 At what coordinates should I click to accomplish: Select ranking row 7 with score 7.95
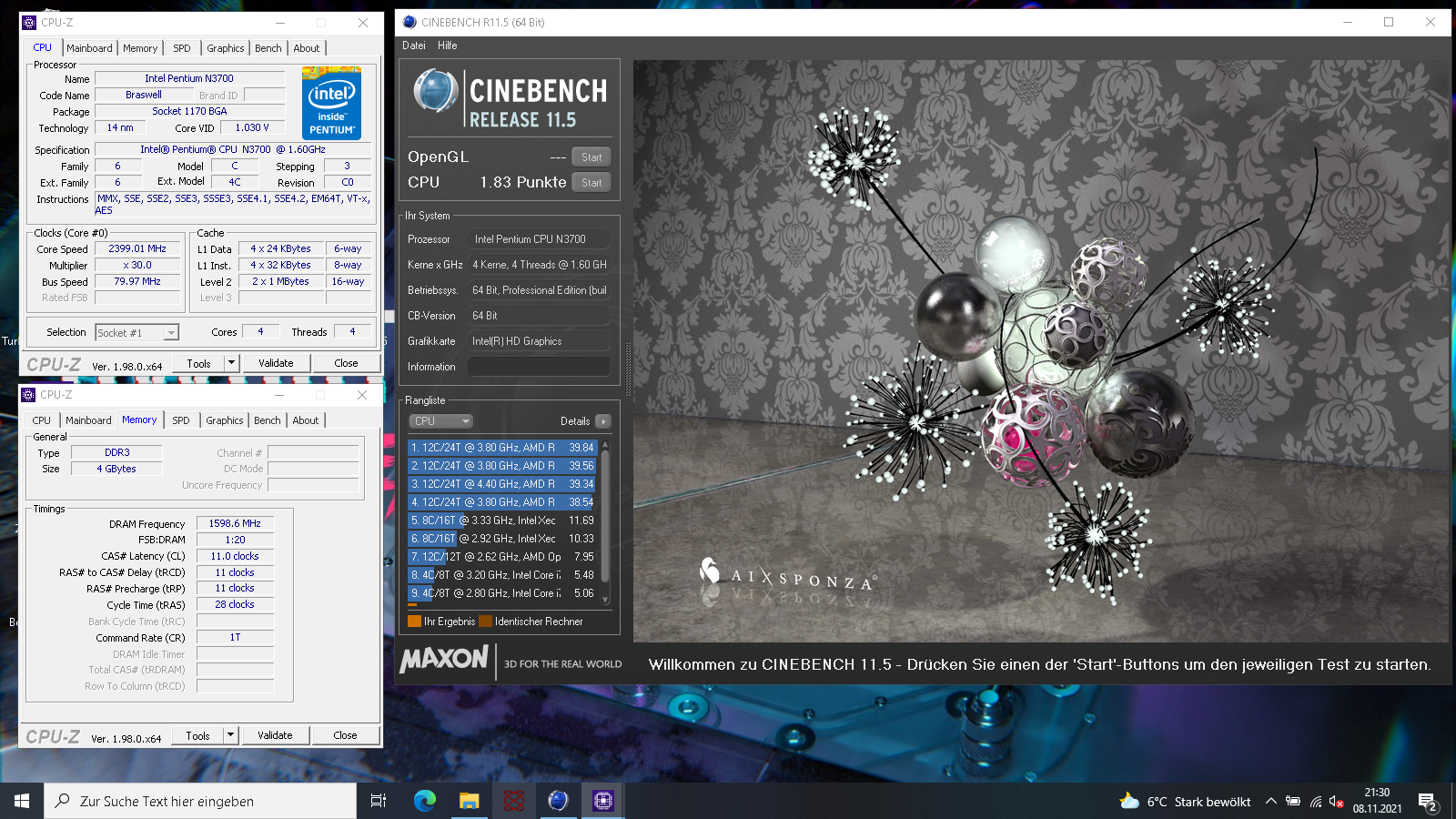pyautogui.click(x=502, y=557)
